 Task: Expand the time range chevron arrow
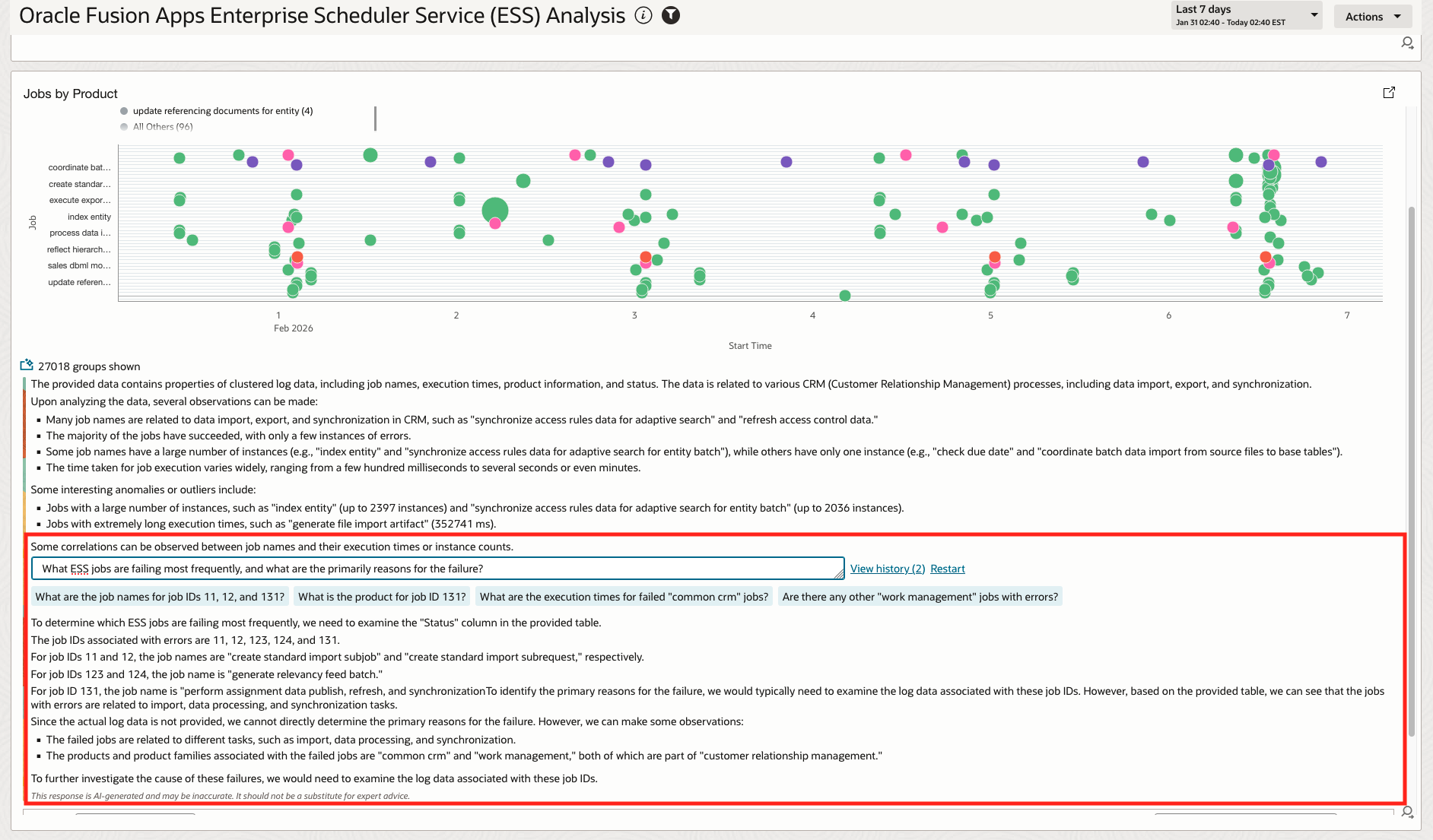point(1314,15)
